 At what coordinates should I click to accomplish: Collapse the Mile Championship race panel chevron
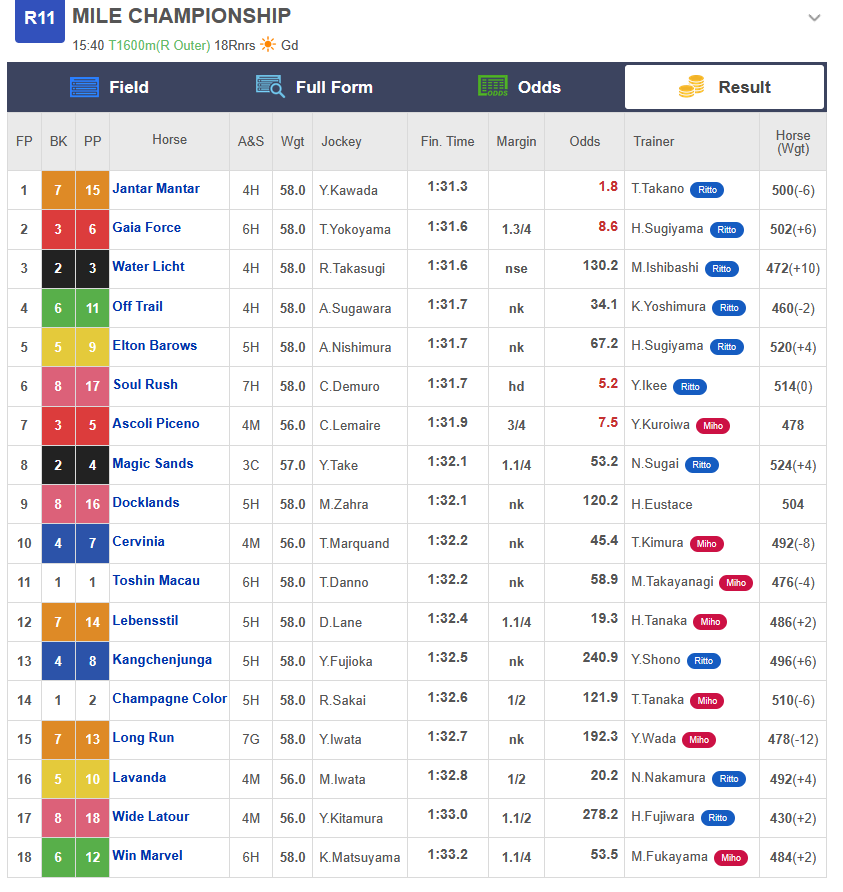point(814,18)
